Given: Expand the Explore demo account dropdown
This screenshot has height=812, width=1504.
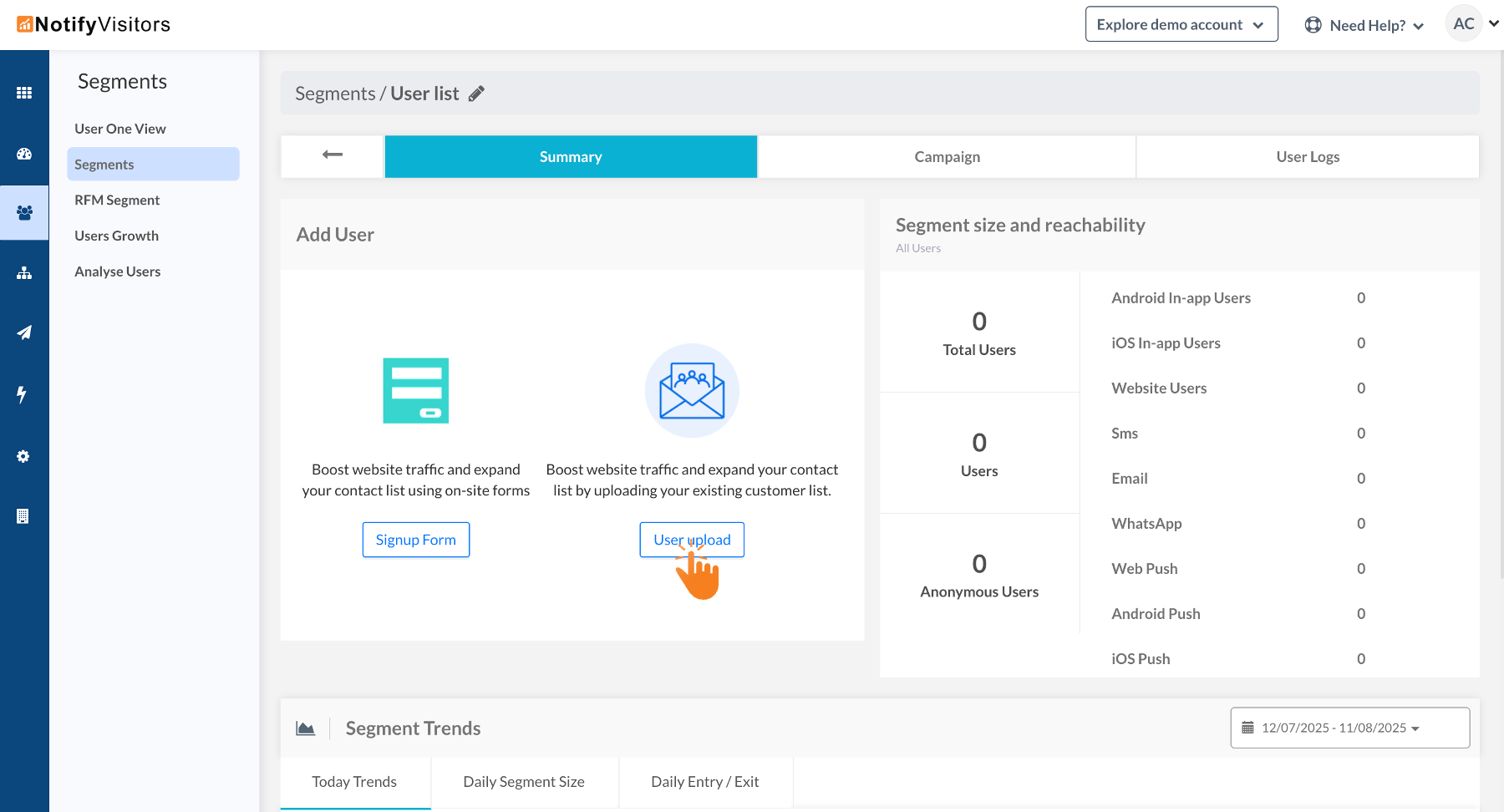Looking at the screenshot, I should 1181,24.
